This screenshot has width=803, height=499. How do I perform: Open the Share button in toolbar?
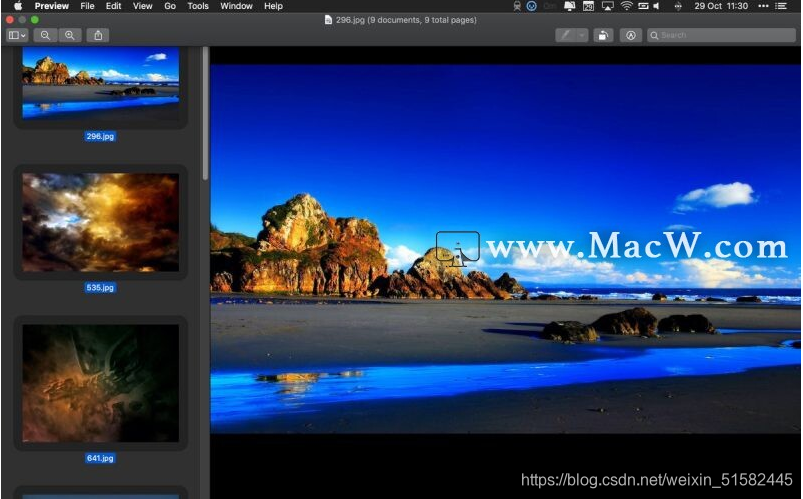(98, 35)
